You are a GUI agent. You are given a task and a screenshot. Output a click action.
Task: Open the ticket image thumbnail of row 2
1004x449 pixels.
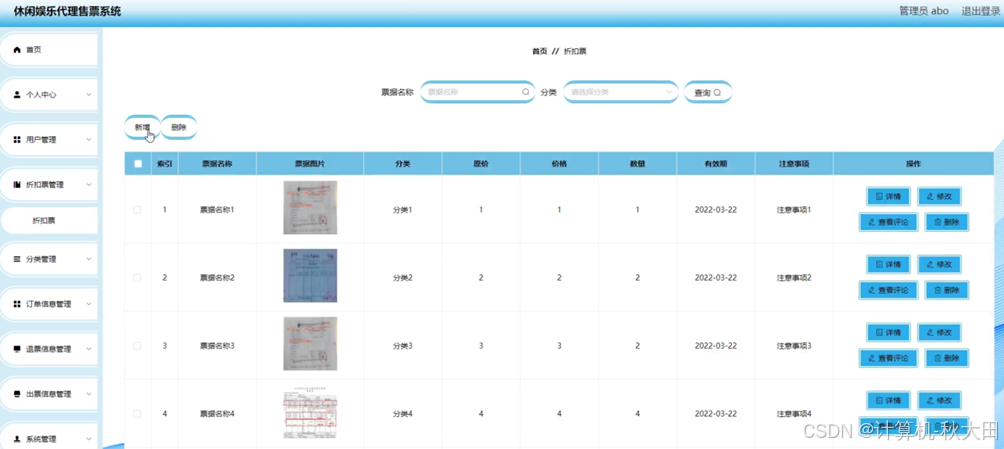coord(310,276)
